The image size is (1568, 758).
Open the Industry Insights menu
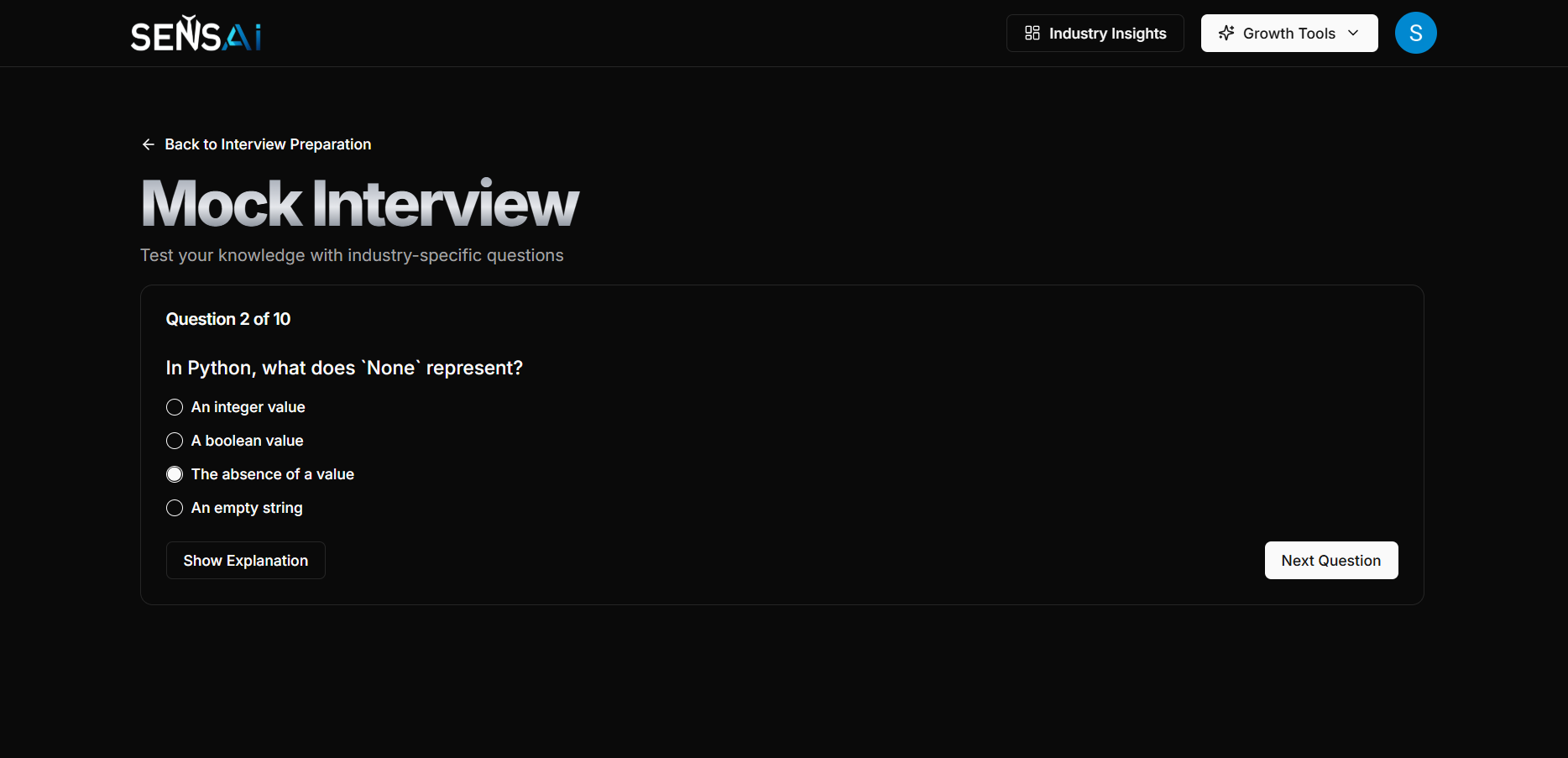[1095, 33]
